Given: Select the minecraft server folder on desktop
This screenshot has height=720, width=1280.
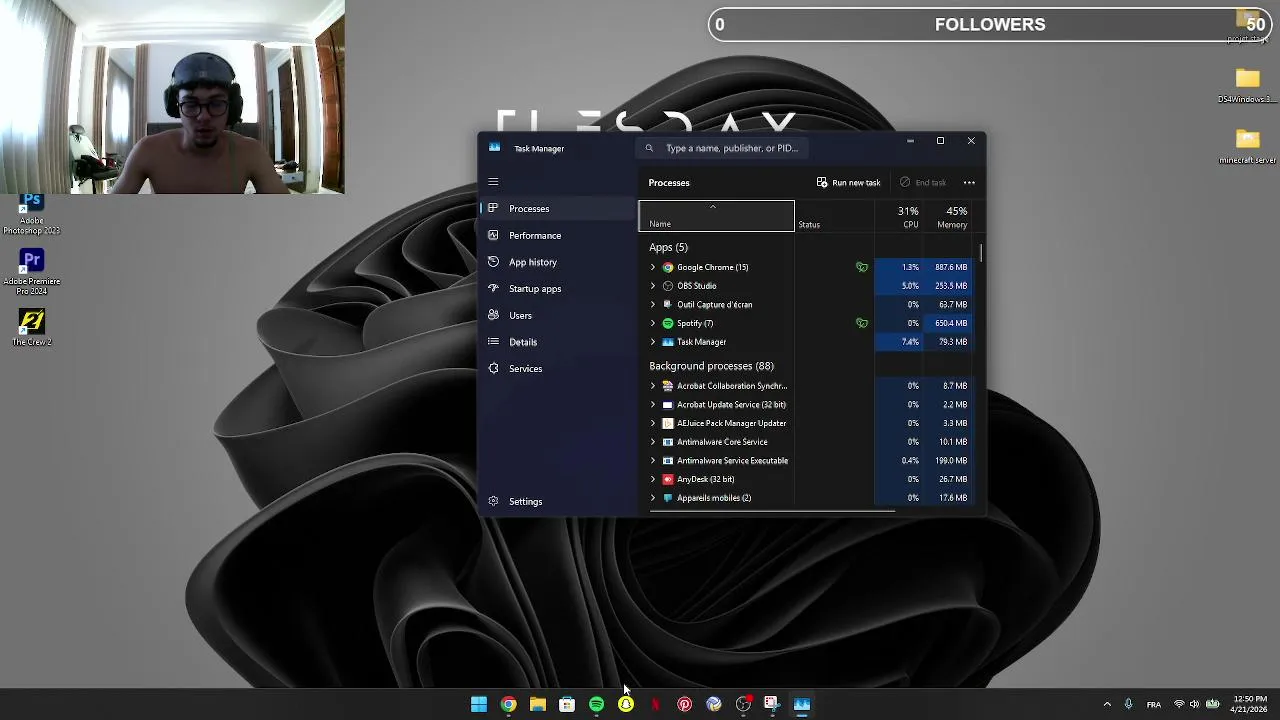Looking at the screenshot, I should tap(1247, 146).
